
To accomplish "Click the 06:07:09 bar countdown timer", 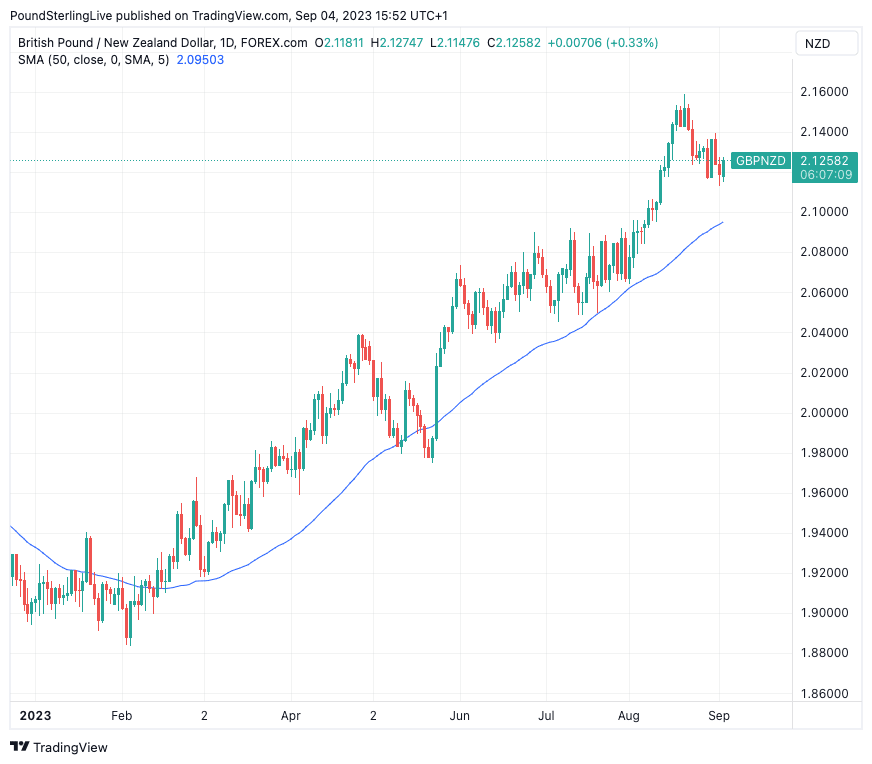I will click(825, 174).
